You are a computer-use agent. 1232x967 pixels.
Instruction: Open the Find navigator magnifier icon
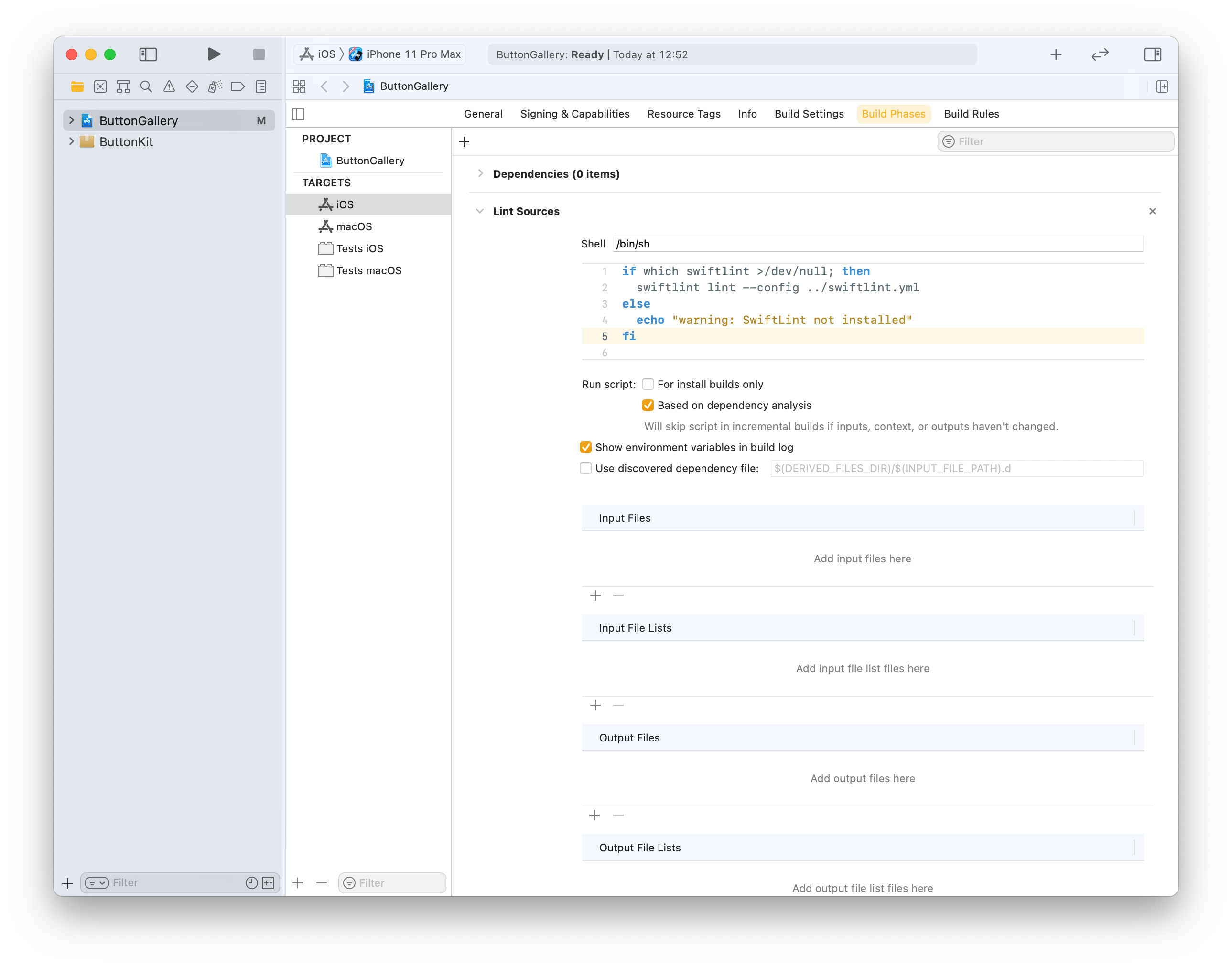pyautogui.click(x=146, y=86)
